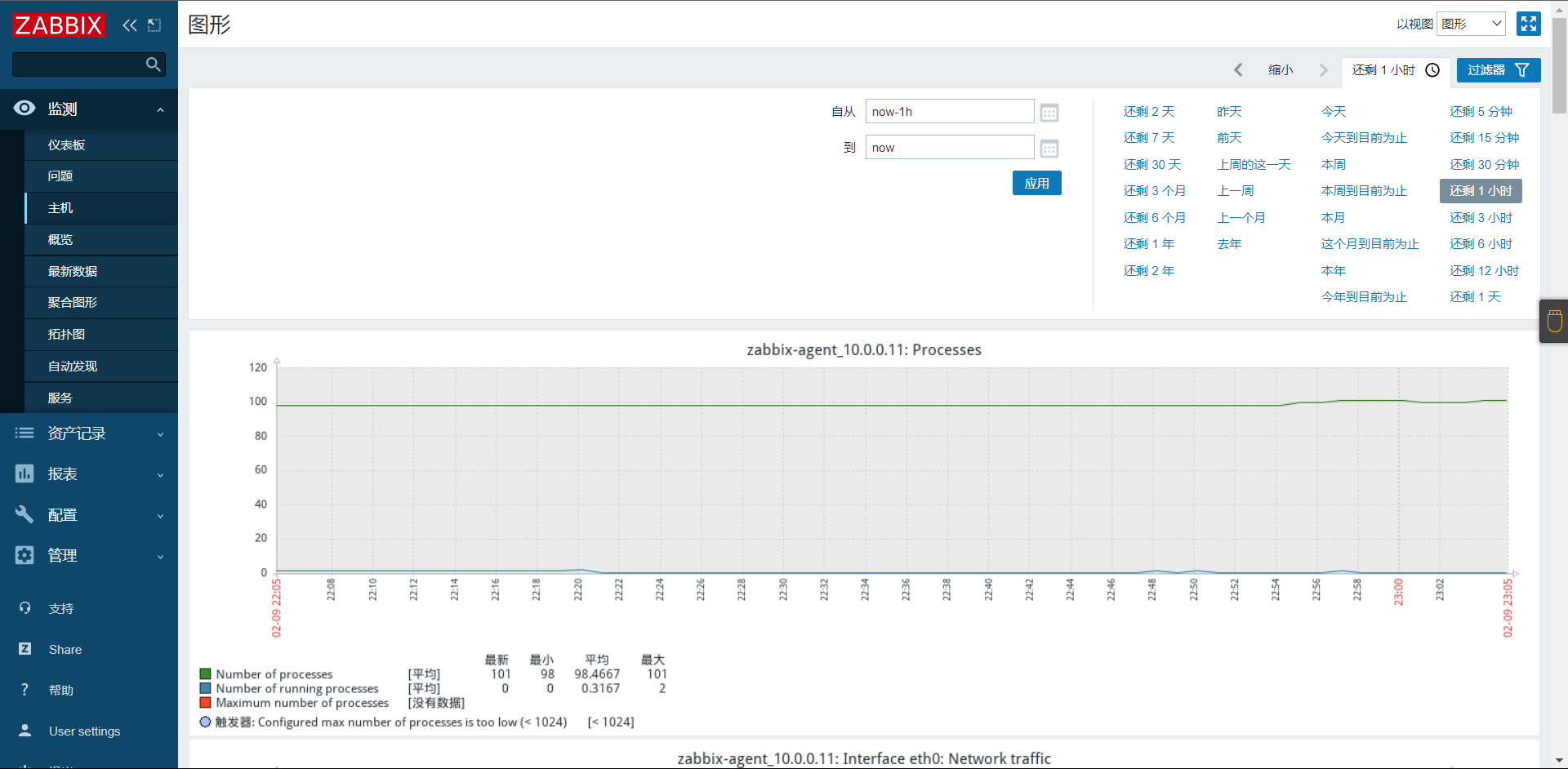Toggle fullscreen kiosk mode icon

point(1528,24)
